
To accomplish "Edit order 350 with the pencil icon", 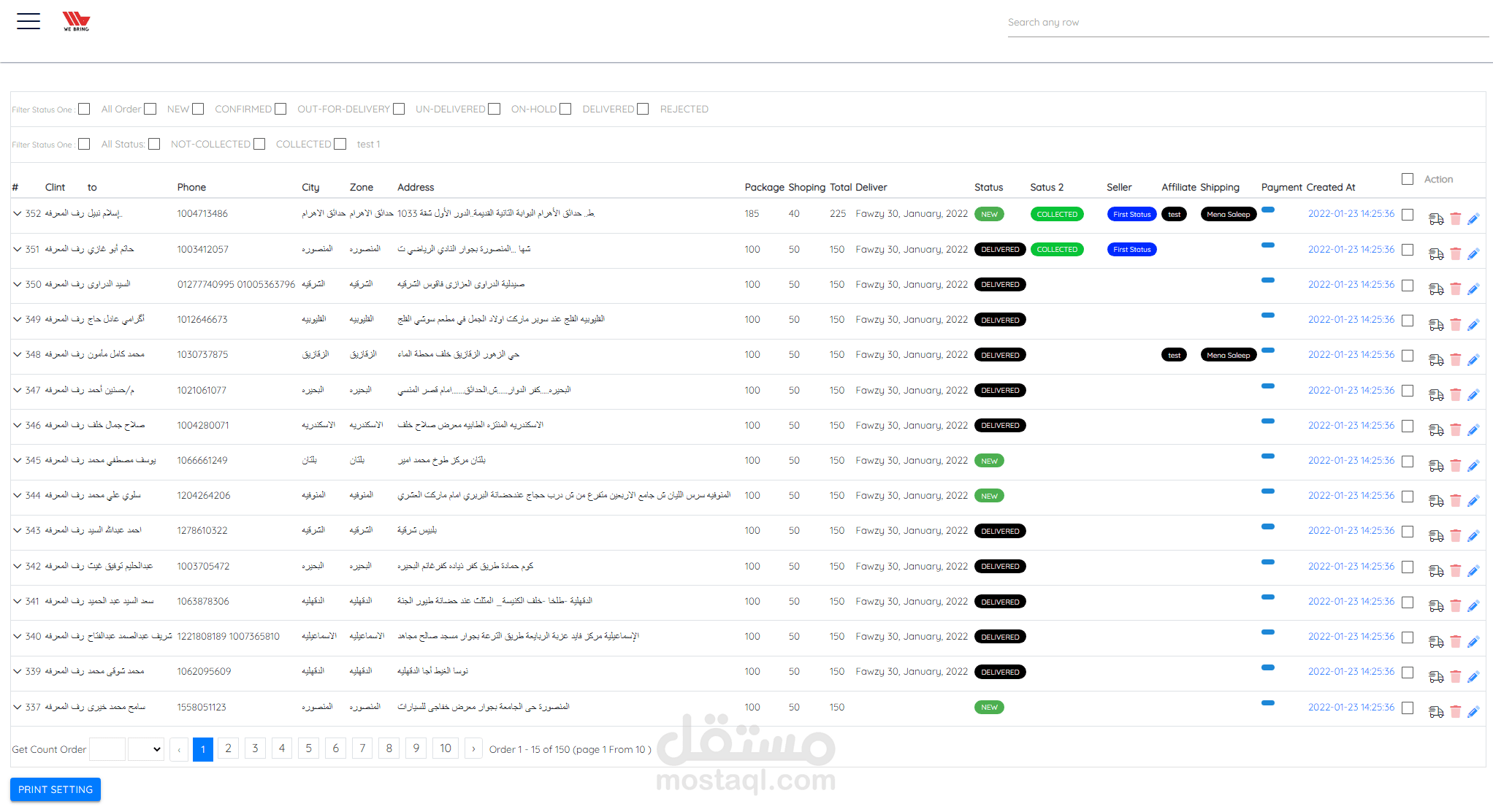I will click(x=1473, y=288).
